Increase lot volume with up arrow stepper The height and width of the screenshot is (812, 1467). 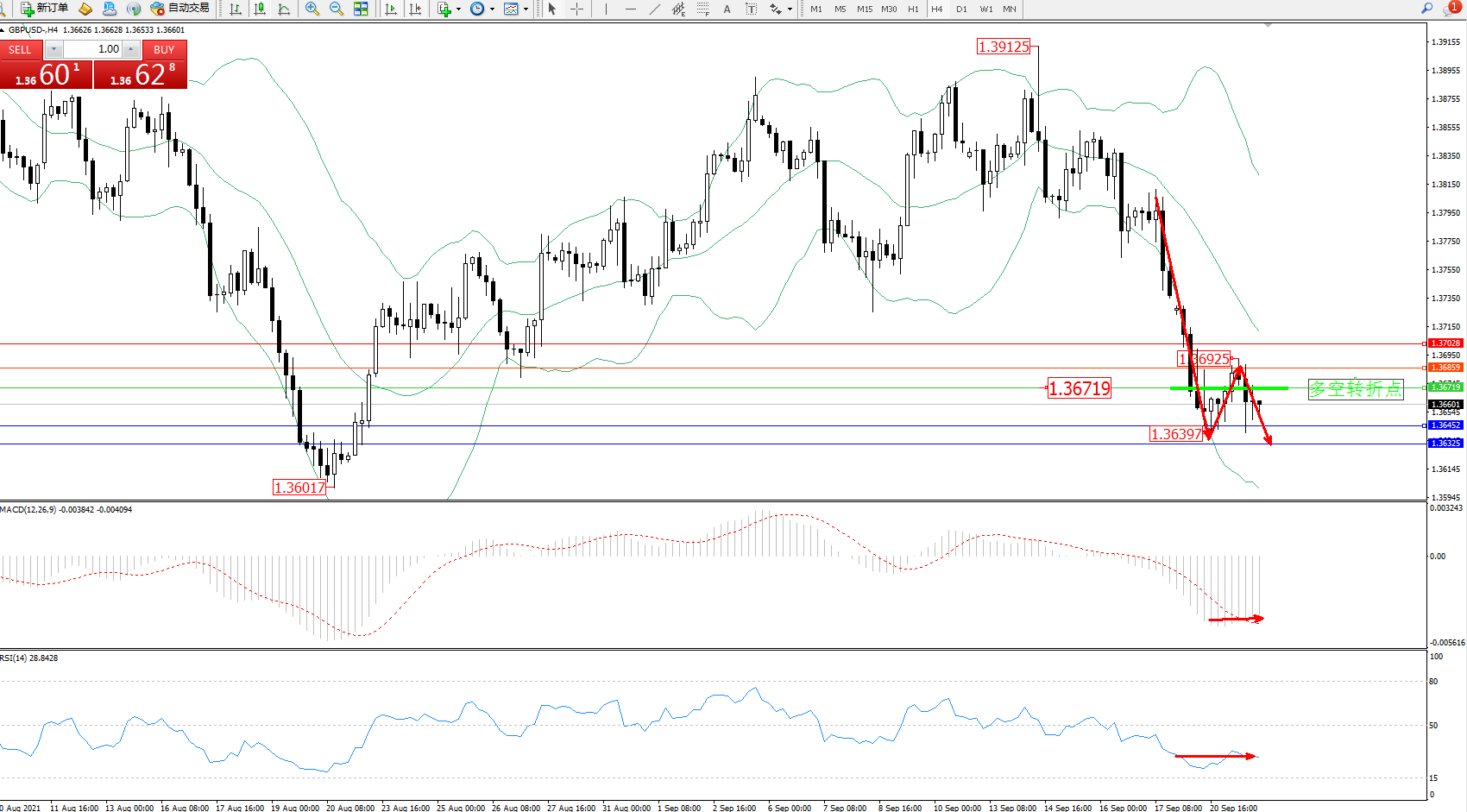[130, 49]
